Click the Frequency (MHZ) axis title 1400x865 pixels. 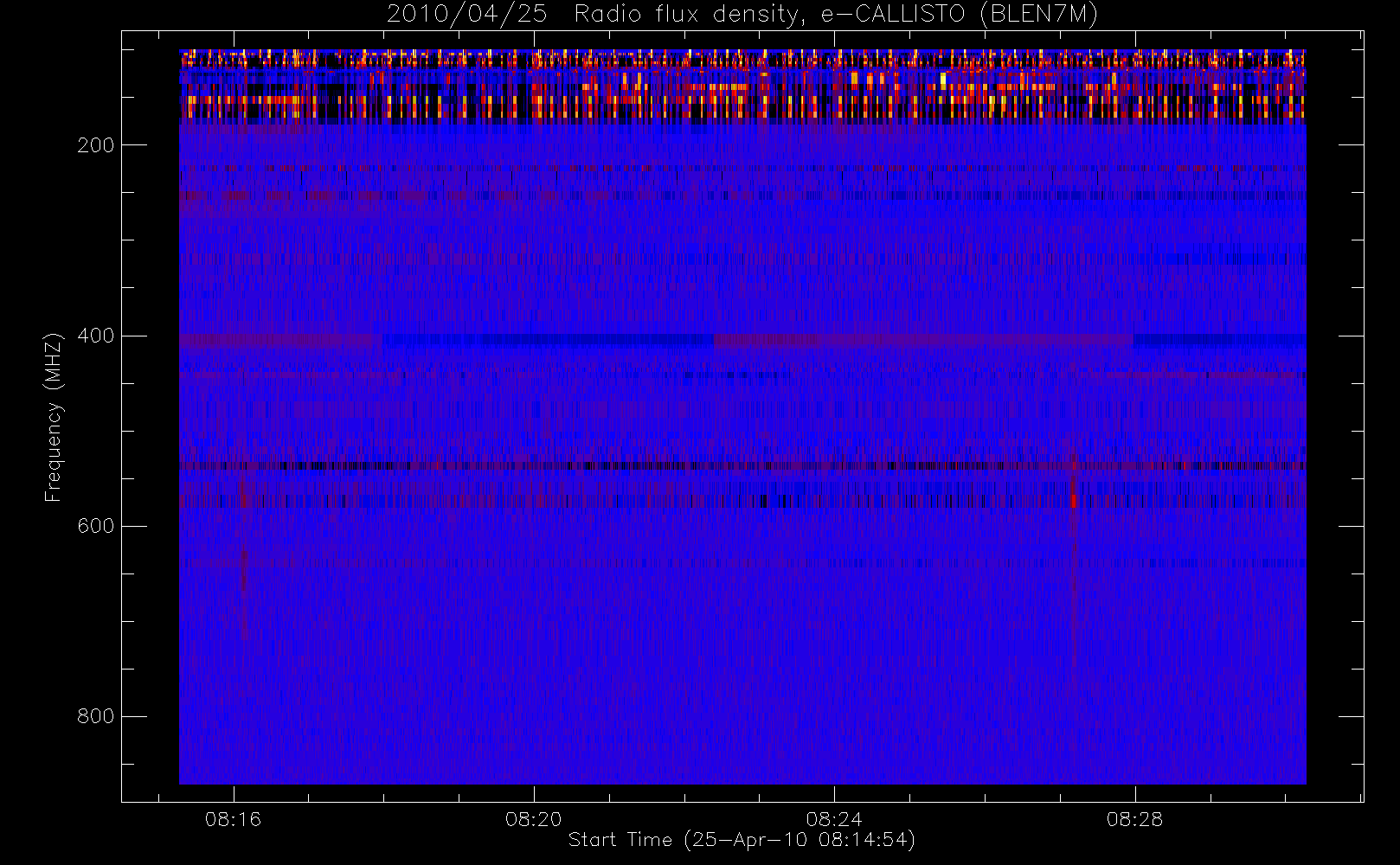[x=54, y=417]
